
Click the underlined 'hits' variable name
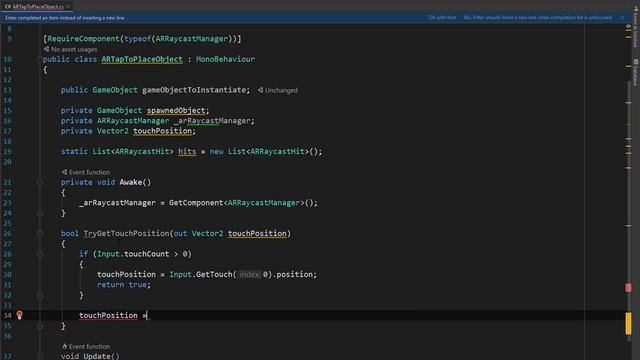click(187, 151)
